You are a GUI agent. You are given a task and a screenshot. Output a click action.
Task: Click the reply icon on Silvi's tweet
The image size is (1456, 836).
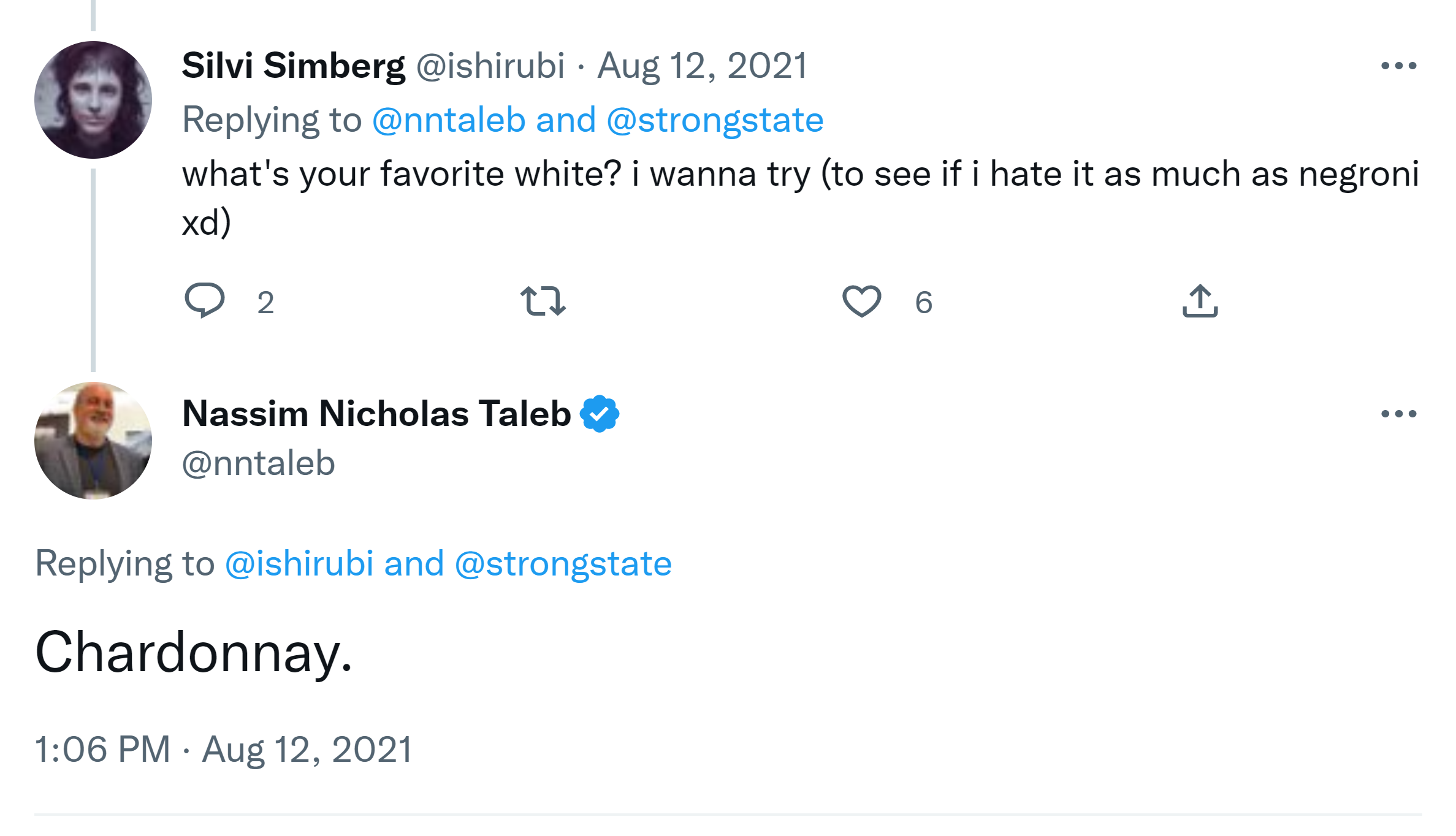tap(205, 300)
